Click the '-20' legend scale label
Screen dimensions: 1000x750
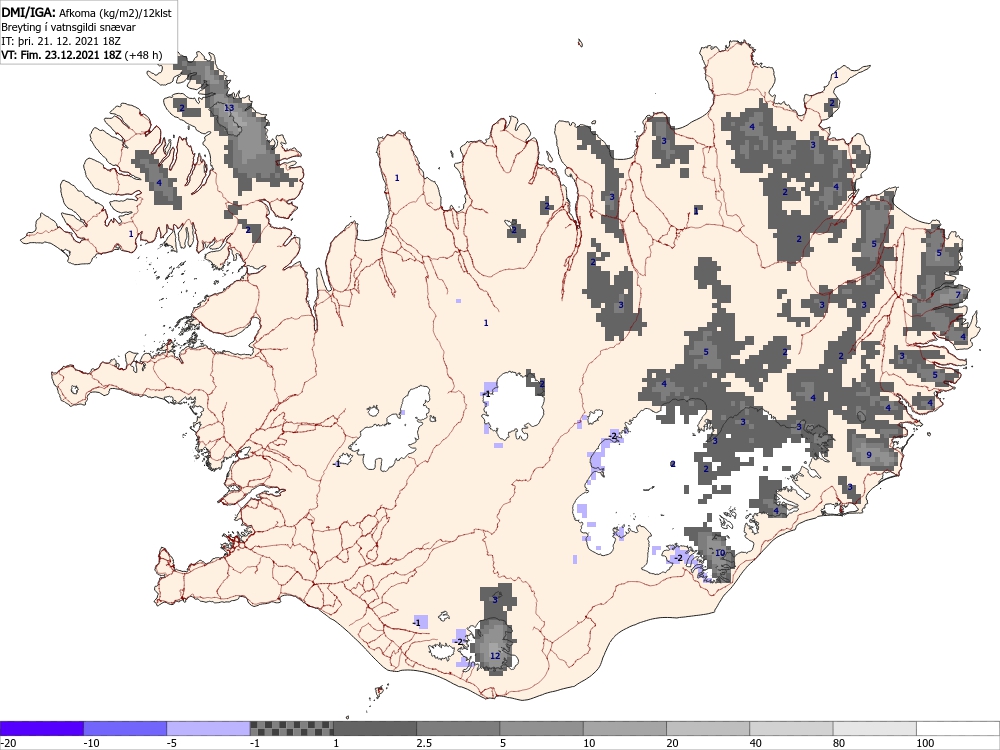point(8,743)
